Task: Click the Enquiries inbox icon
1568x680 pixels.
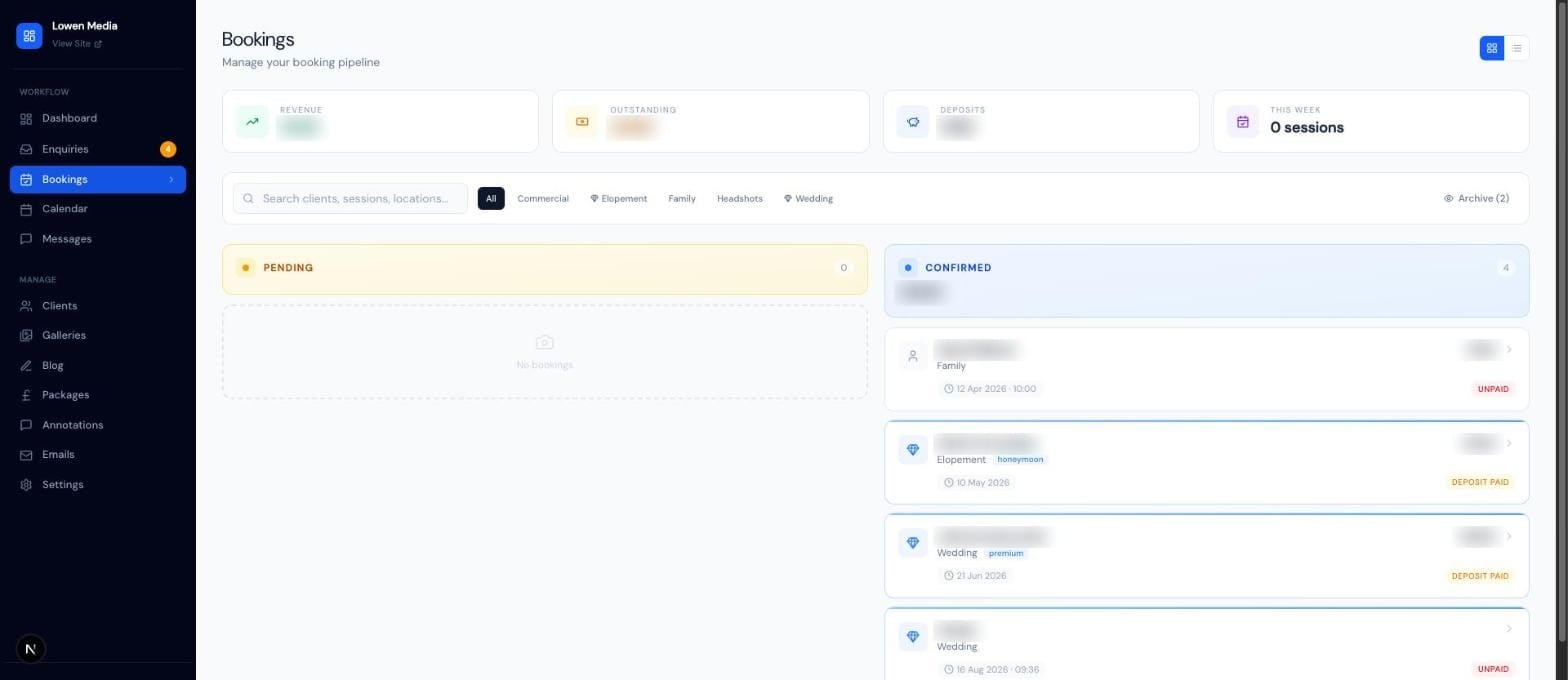Action: [26, 149]
